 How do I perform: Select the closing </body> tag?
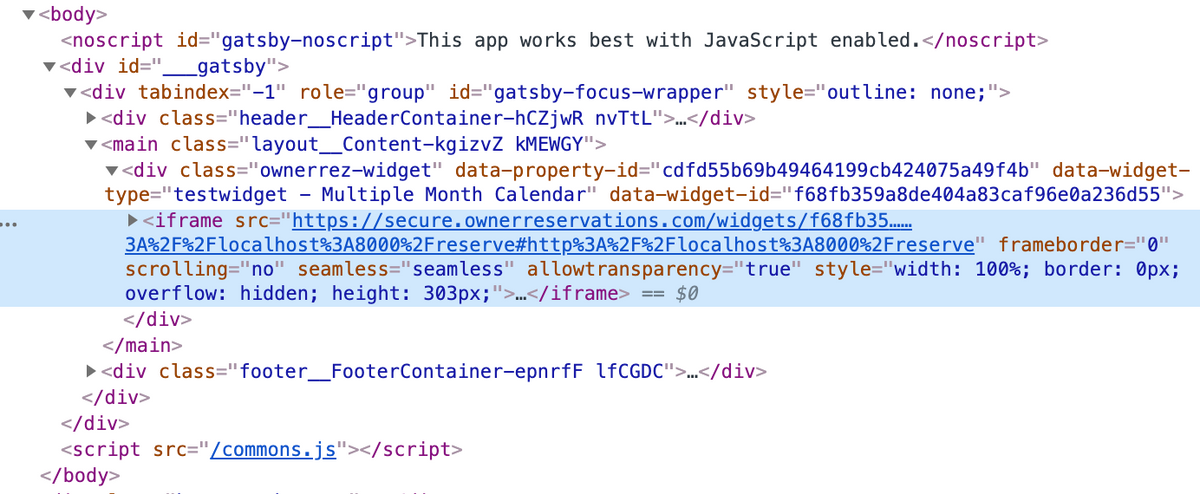(80, 474)
